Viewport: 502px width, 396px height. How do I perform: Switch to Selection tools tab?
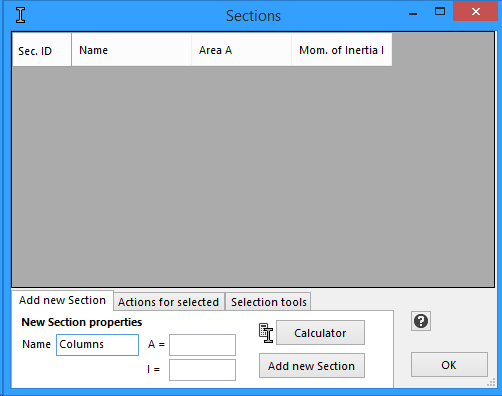pyautogui.click(x=269, y=302)
